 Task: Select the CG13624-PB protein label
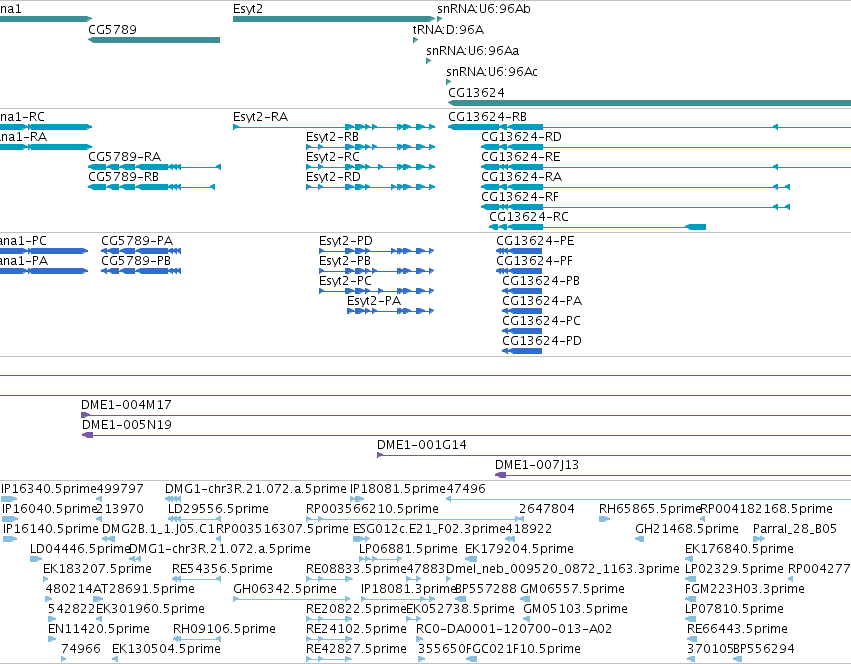tap(541, 281)
